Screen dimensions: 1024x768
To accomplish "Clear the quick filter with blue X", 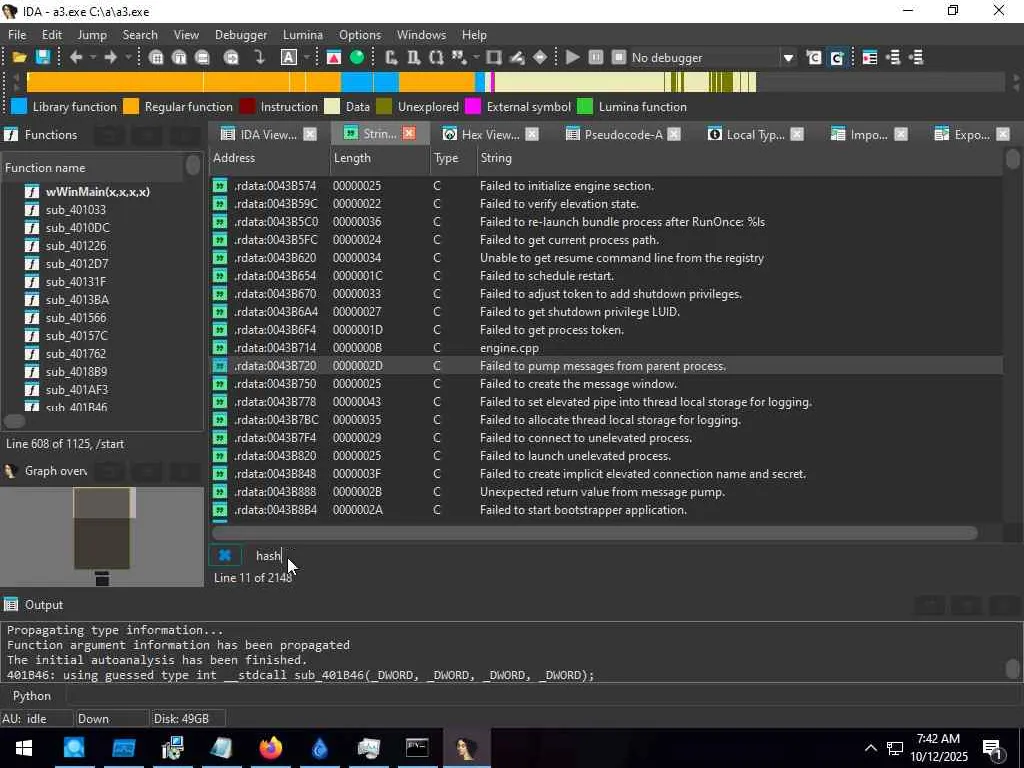I will [x=225, y=555].
